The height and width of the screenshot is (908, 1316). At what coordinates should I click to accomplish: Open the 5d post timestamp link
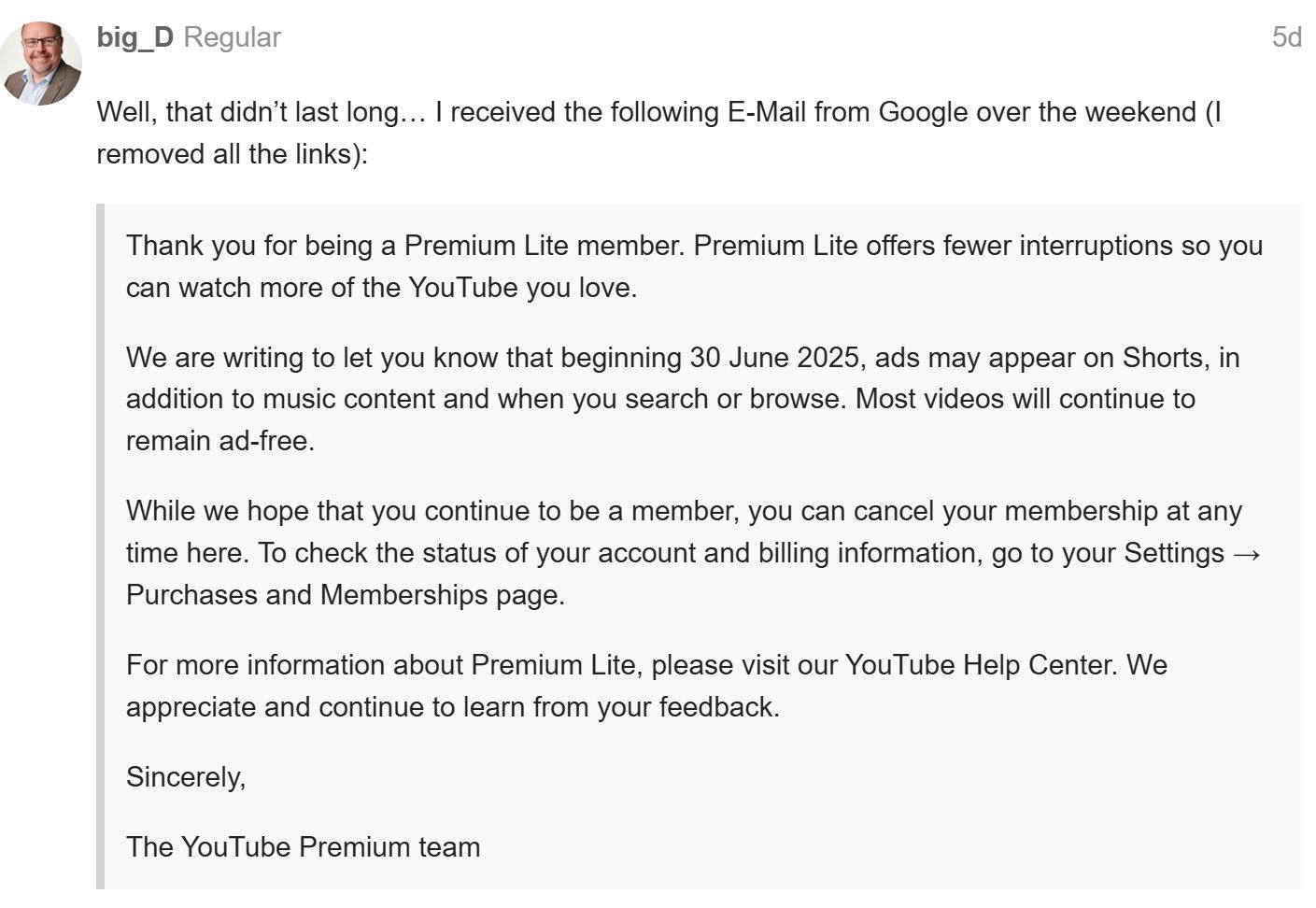pyautogui.click(x=1287, y=37)
